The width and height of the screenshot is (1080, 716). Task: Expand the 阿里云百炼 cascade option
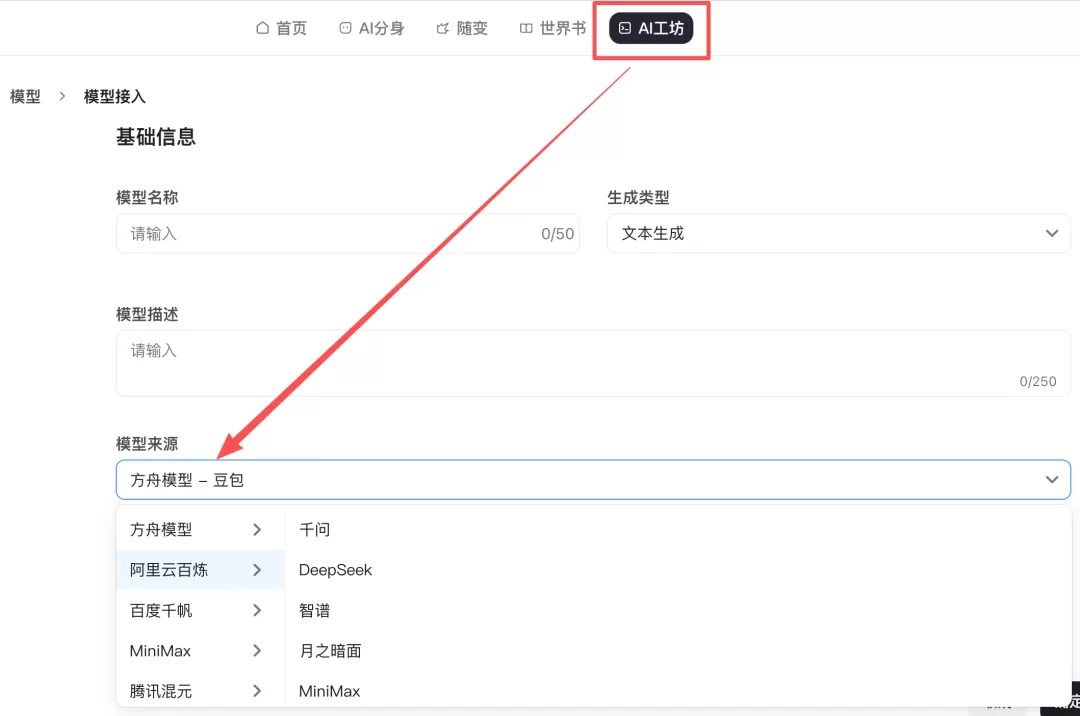pyautogui.click(x=200, y=570)
